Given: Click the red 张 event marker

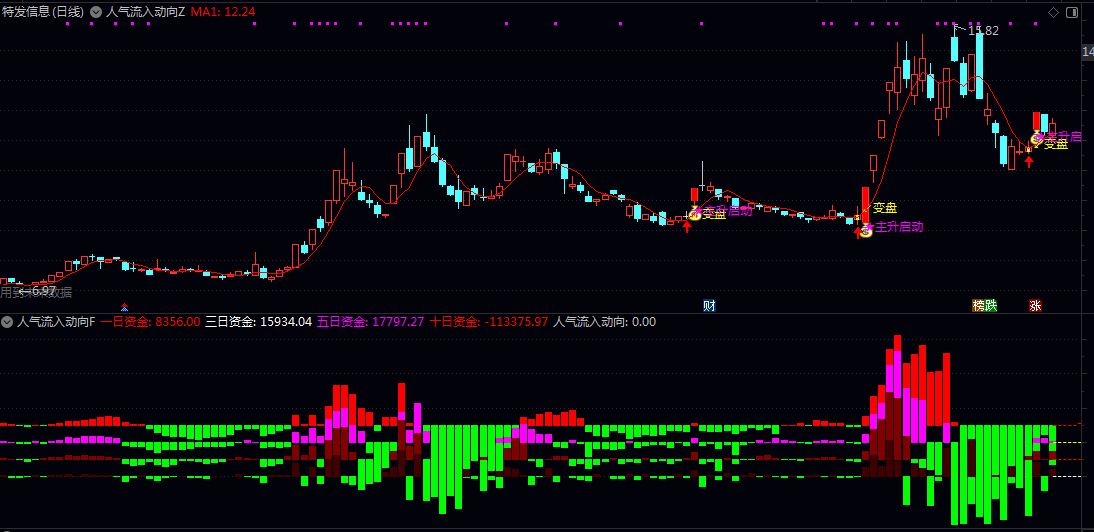Looking at the screenshot, I should coord(1035,305).
